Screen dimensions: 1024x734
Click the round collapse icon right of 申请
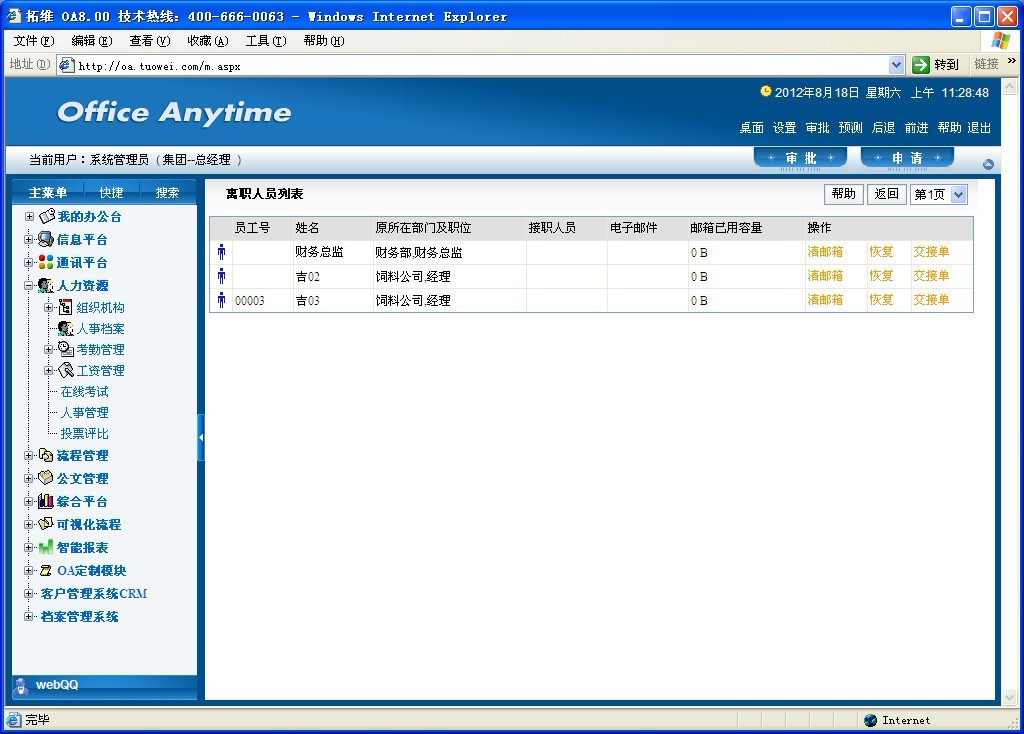coord(988,164)
